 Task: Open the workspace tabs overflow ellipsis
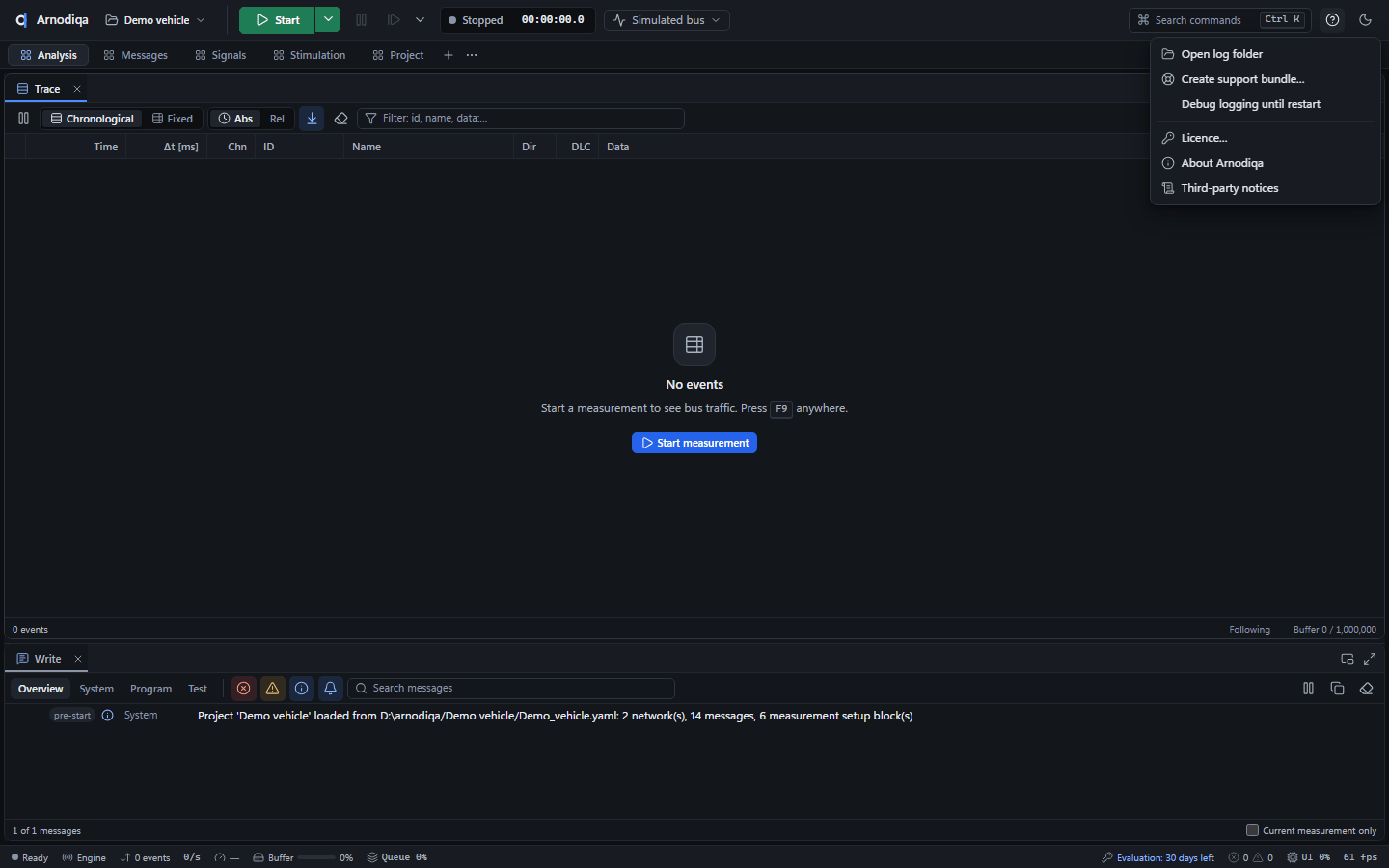pyautogui.click(x=472, y=55)
